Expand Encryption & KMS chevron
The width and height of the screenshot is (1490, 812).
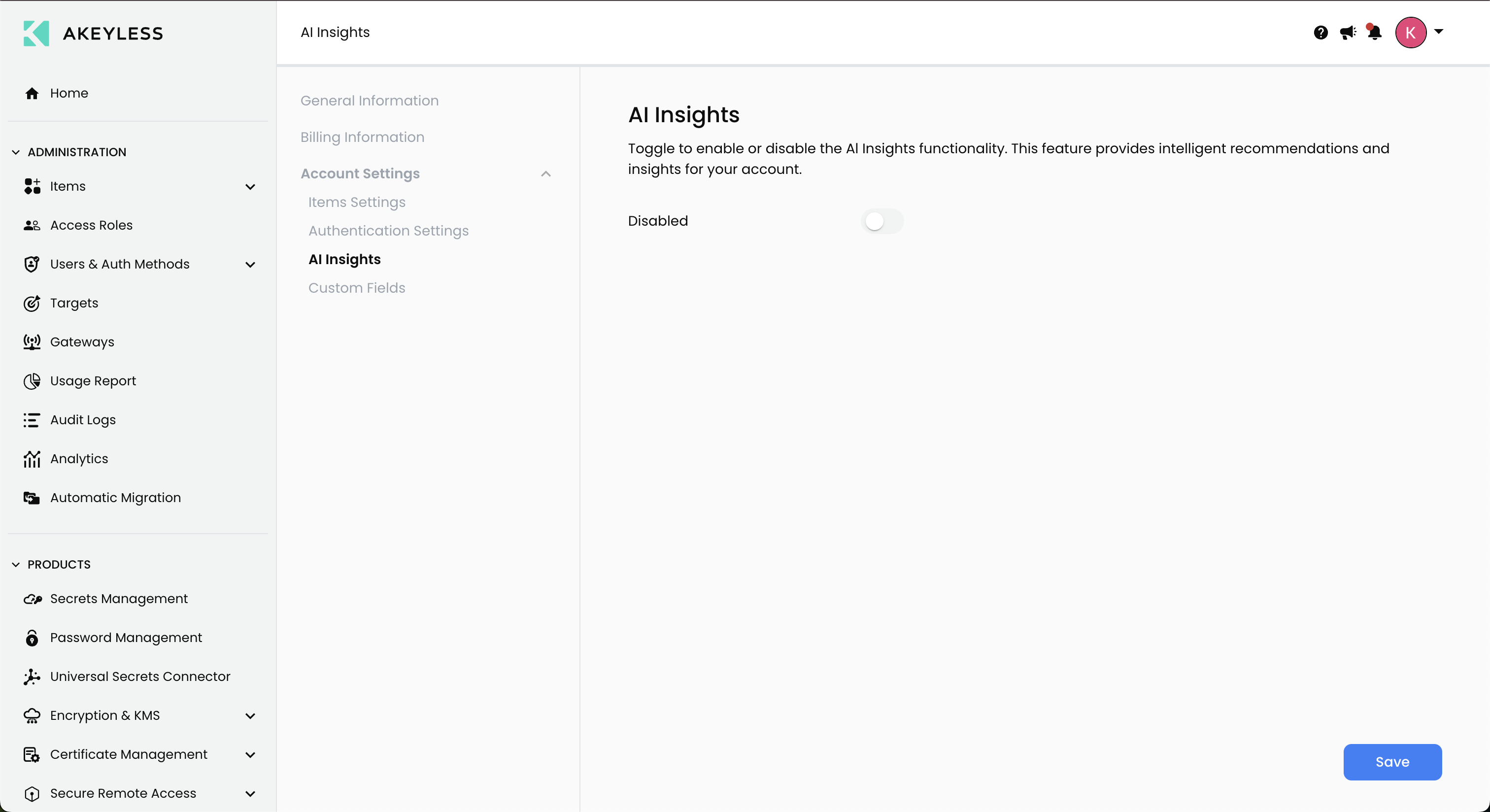click(250, 715)
